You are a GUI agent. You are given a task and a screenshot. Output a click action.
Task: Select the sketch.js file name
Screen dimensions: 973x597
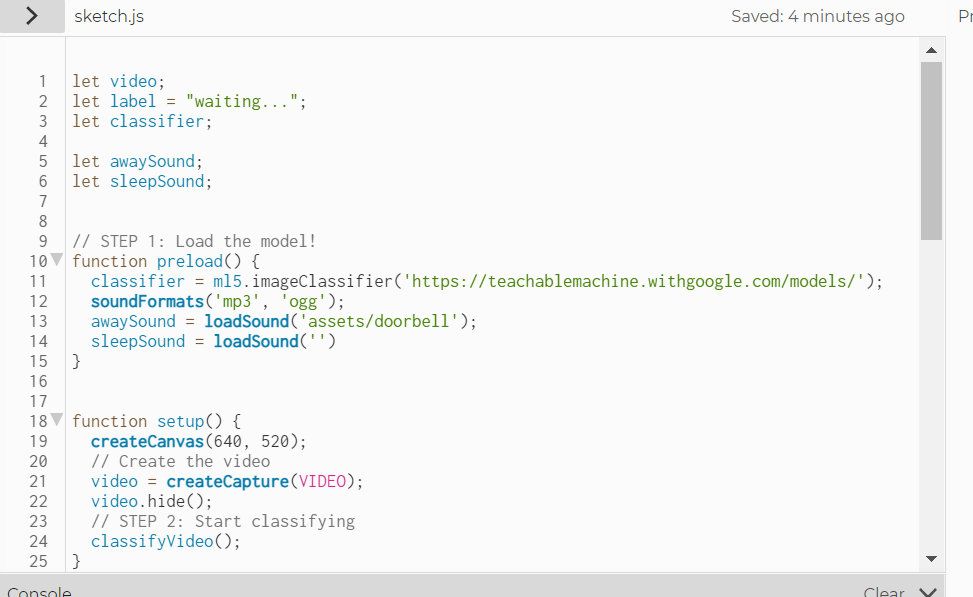click(109, 16)
